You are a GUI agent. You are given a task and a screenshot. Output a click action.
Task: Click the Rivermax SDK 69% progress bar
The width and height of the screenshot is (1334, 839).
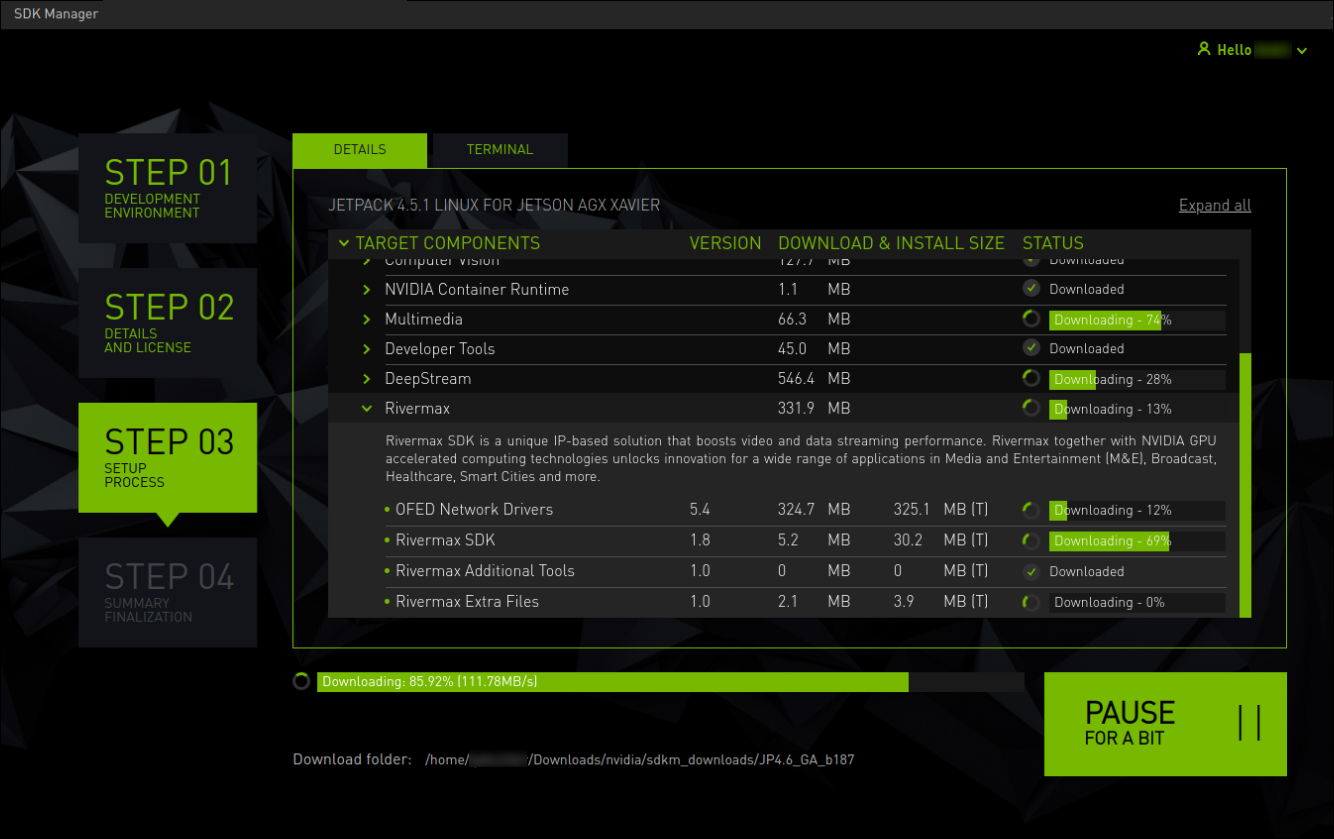1137,541
